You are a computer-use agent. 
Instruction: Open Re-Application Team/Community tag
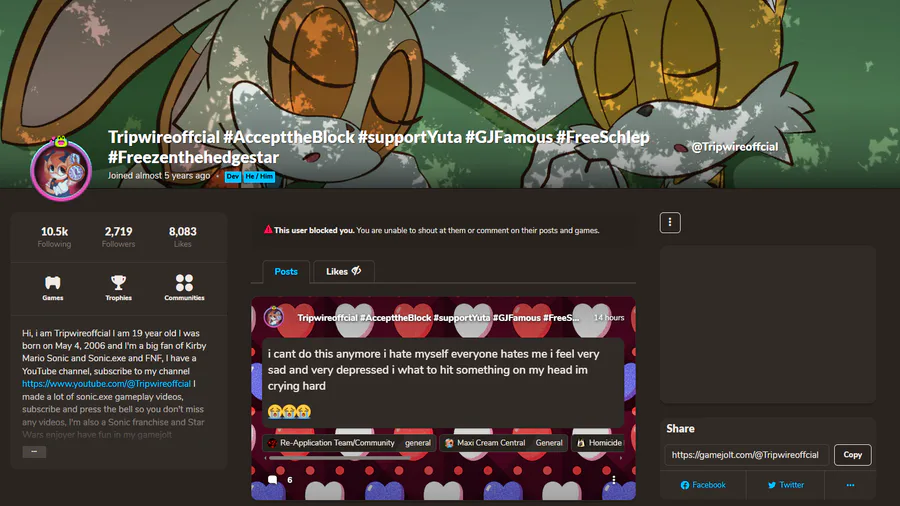pos(350,443)
